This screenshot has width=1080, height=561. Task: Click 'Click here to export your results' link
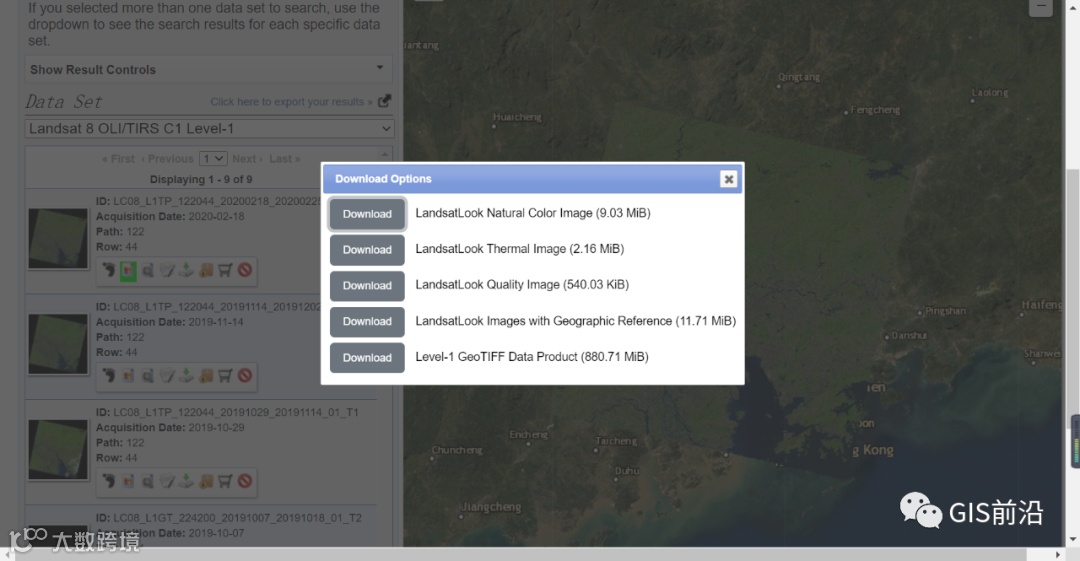point(291,102)
